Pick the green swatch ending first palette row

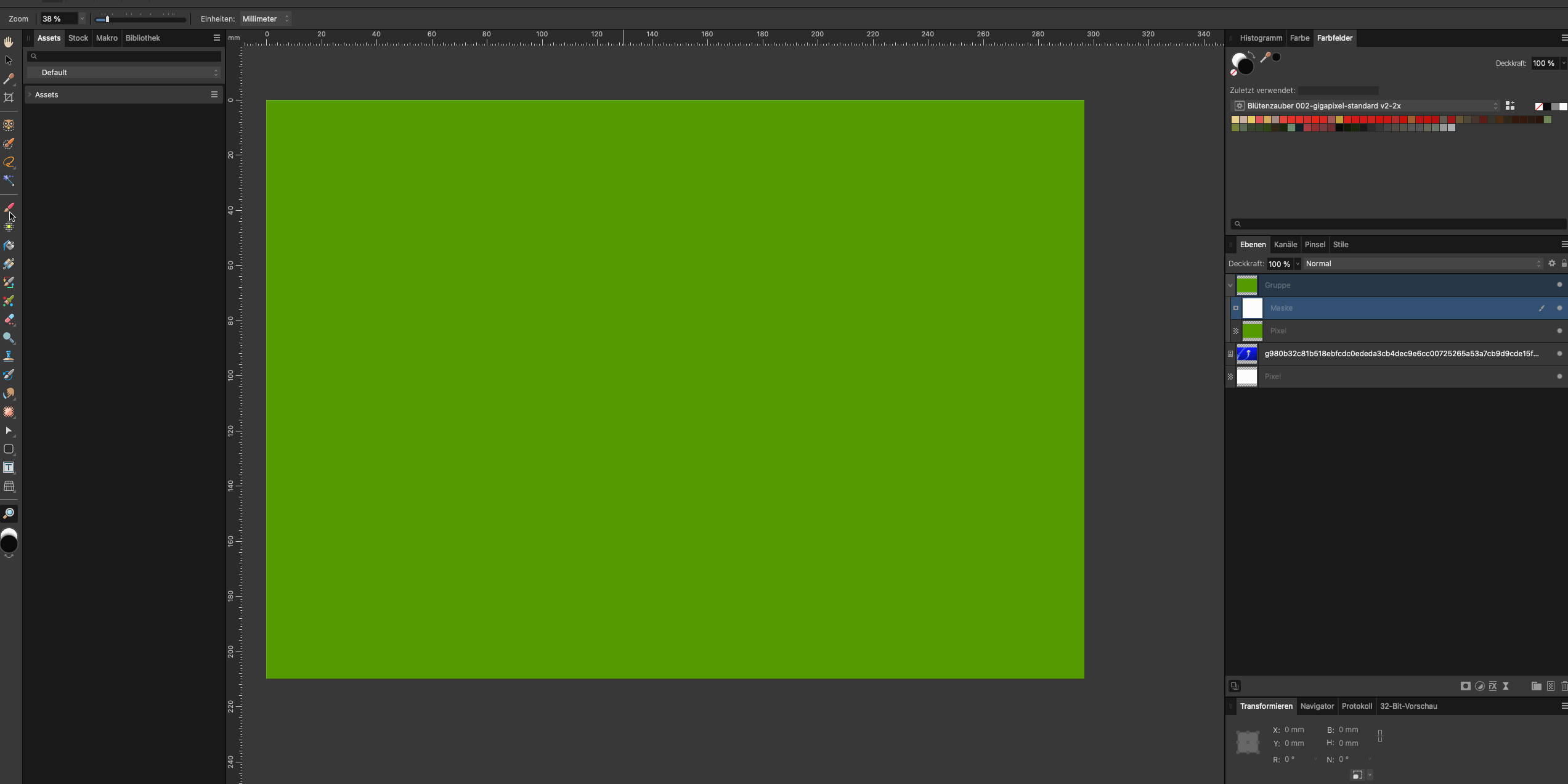[1547, 120]
